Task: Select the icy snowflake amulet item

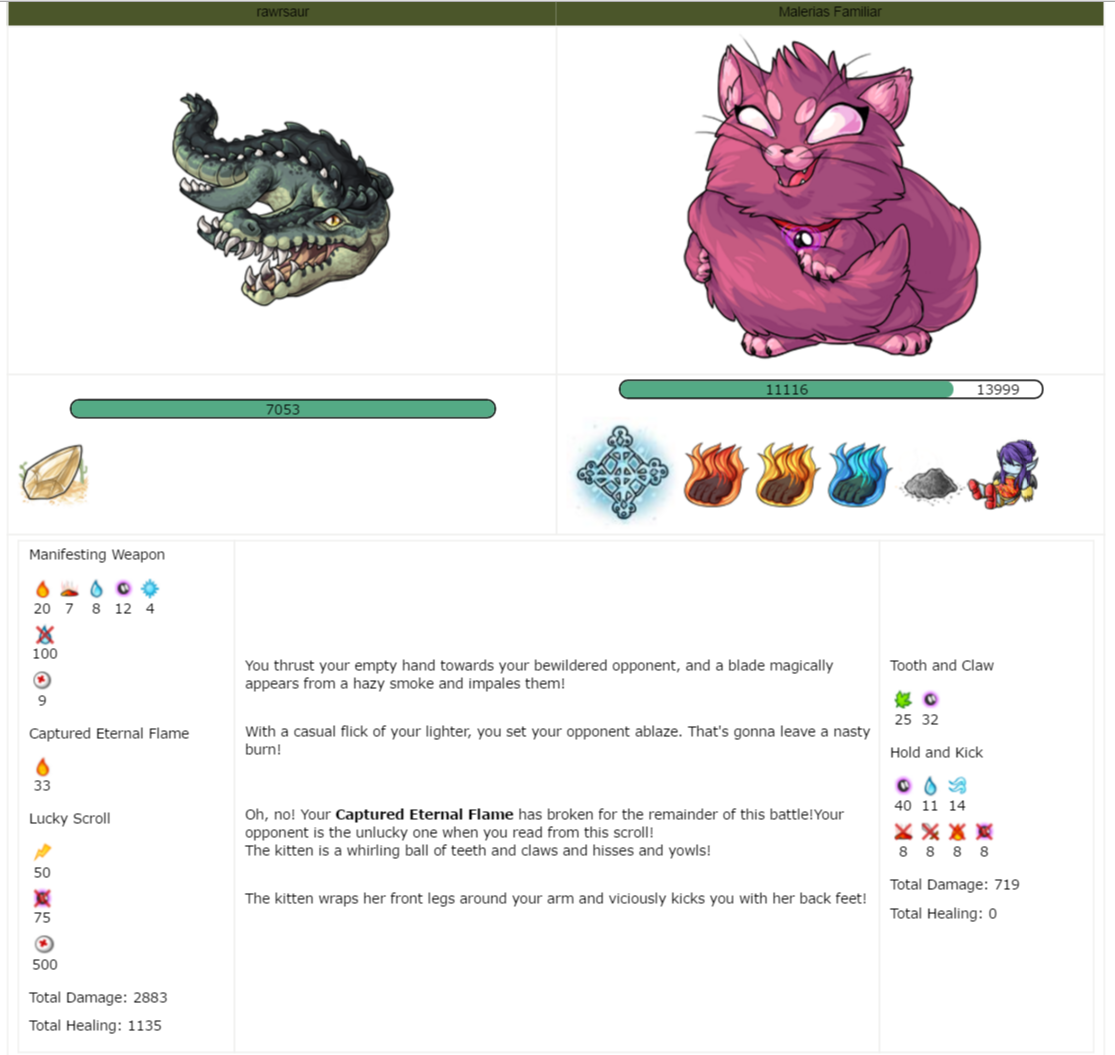Action: click(623, 472)
